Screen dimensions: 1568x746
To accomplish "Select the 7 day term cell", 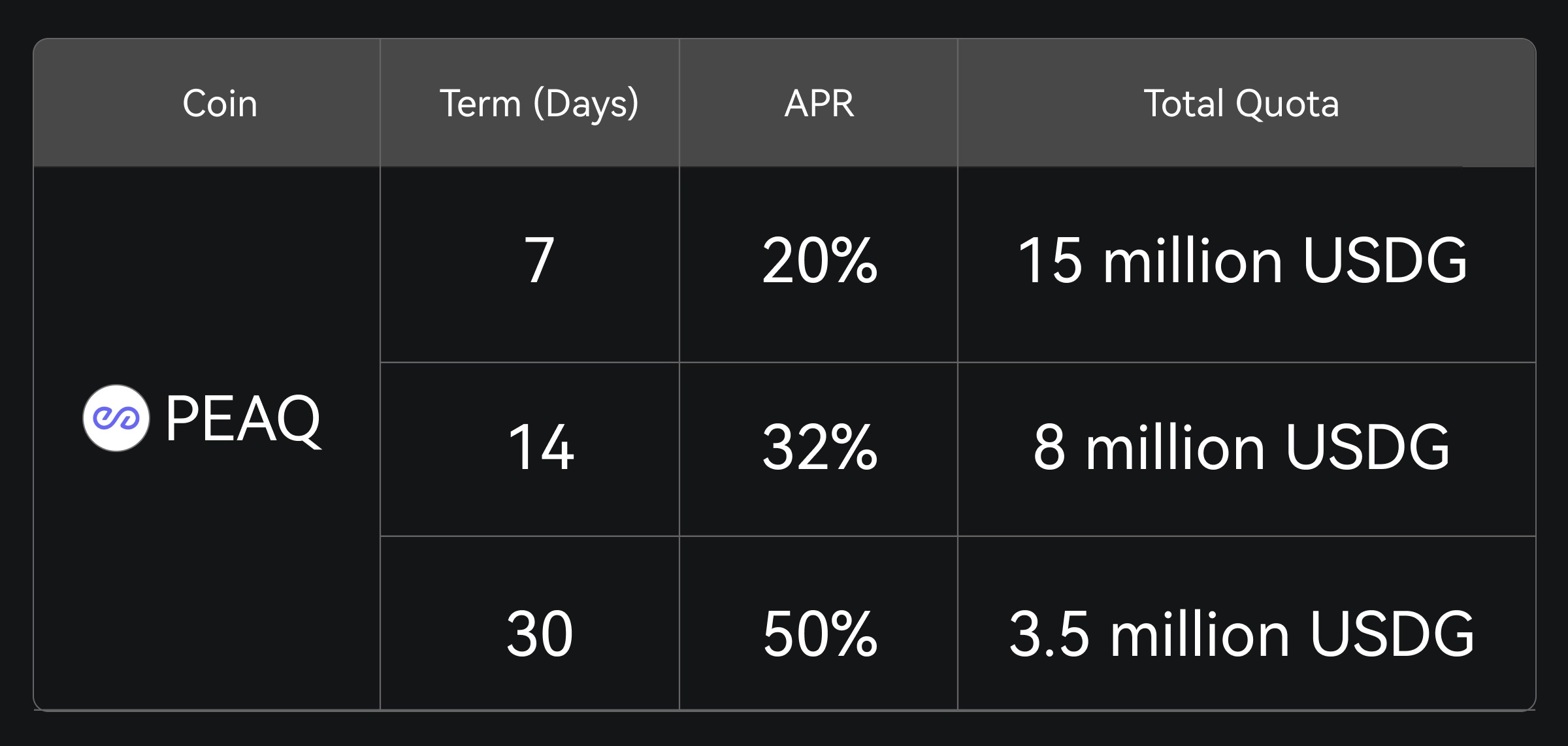I will pos(540,261).
